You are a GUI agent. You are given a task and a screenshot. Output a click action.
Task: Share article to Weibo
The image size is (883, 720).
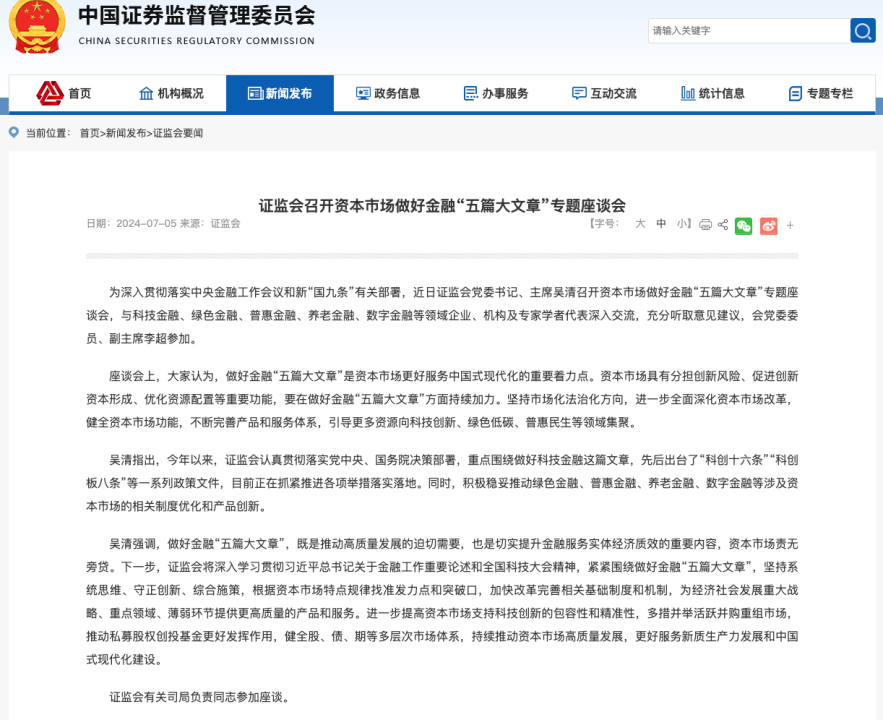[768, 225]
